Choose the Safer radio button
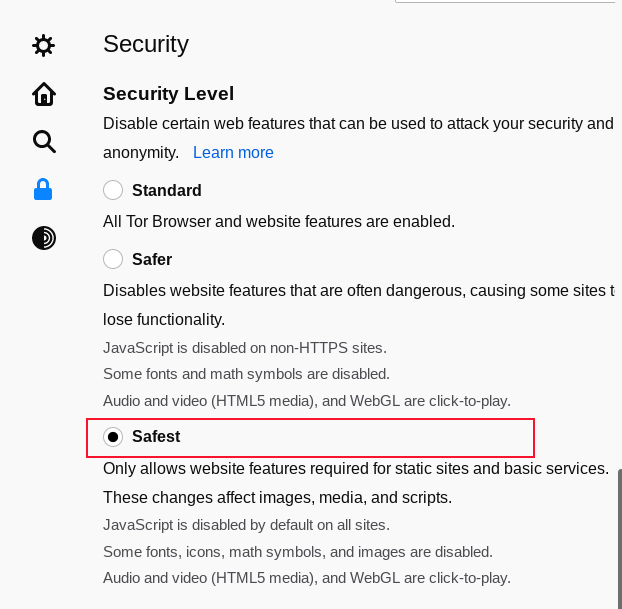The height and width of the screenshot is (609, 622). [113, 259]
